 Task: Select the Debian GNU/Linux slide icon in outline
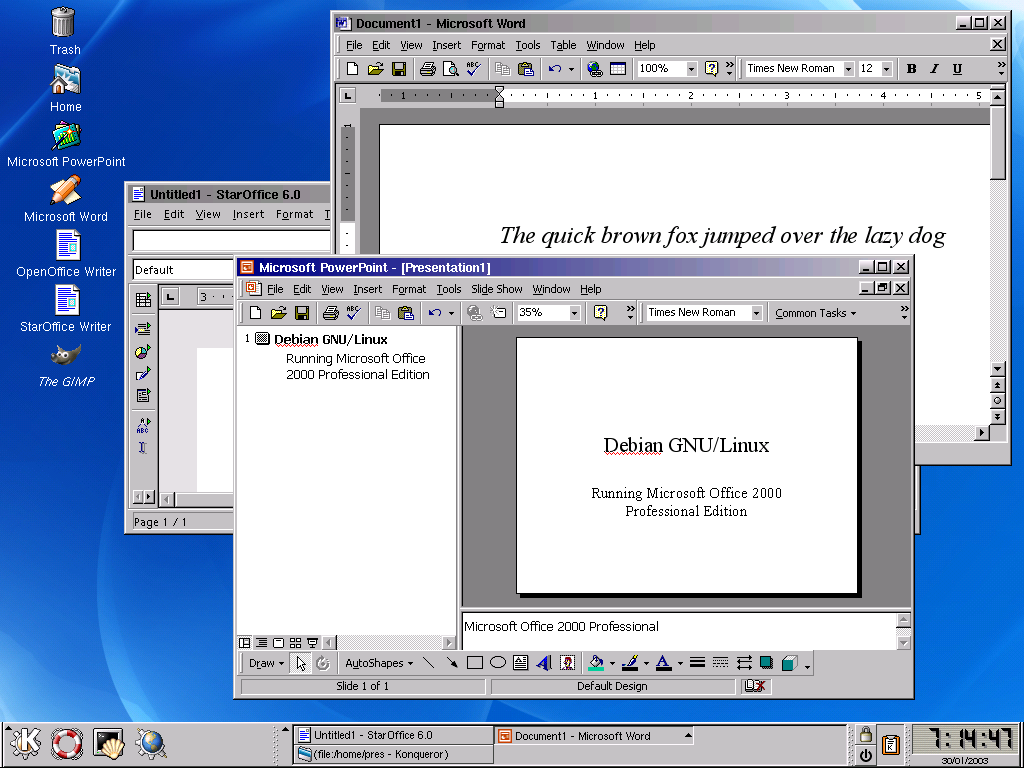(262, 338)
